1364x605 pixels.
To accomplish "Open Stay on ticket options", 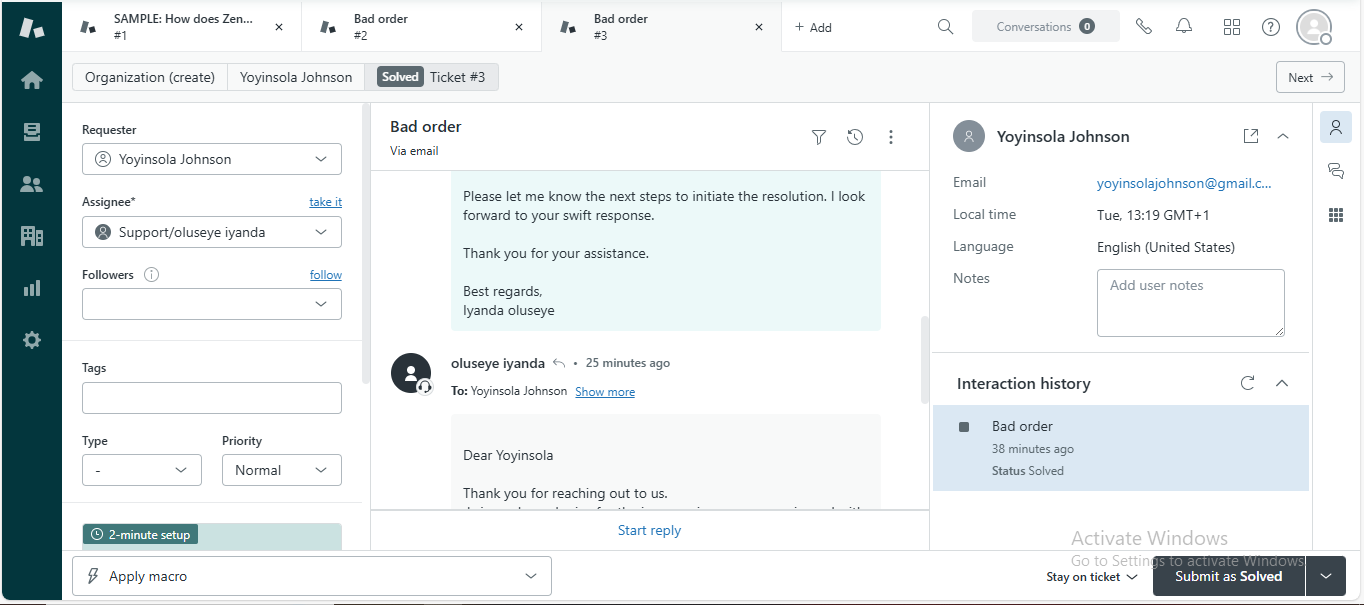I will (1091, 577).
